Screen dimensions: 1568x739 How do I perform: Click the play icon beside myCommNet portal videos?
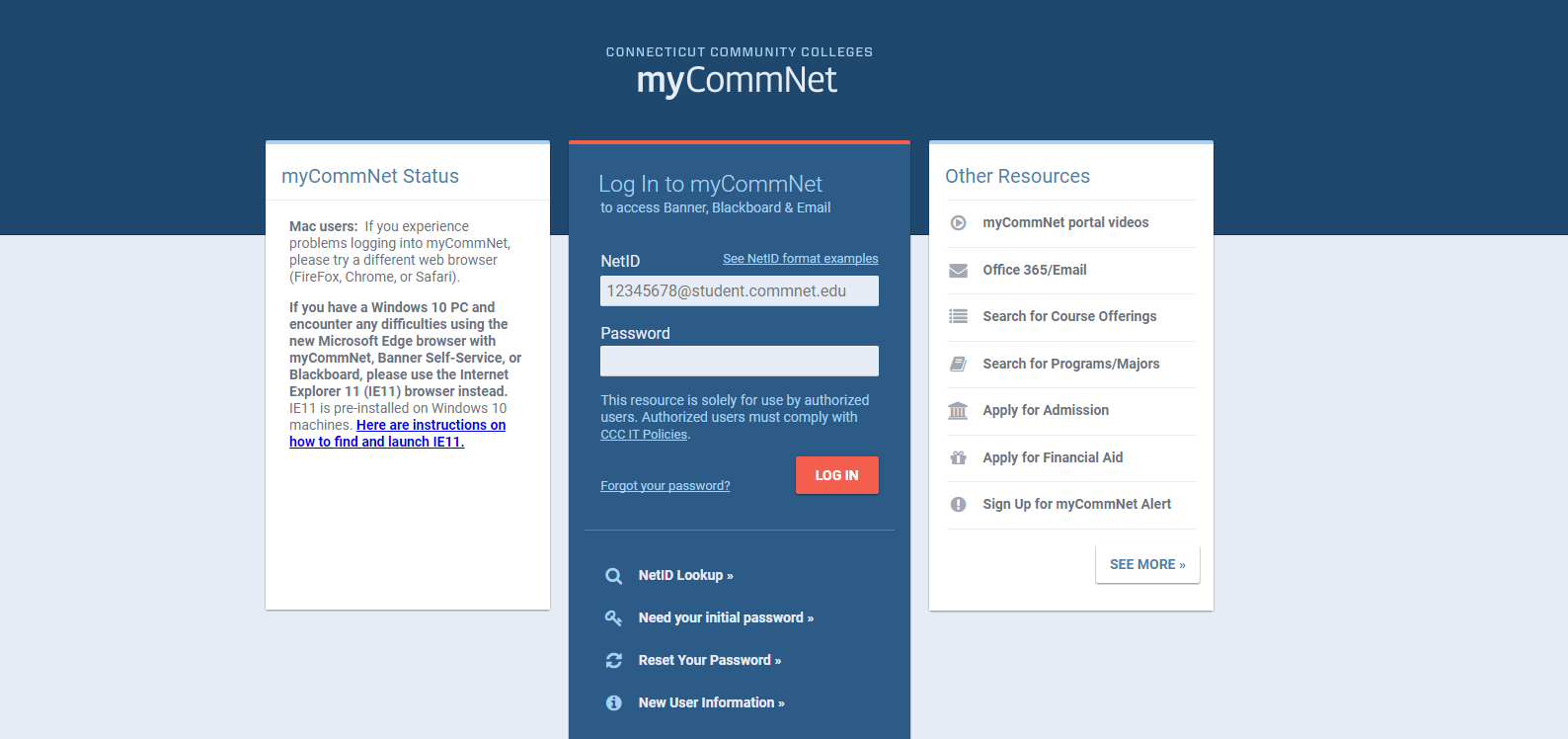[958, 223]
